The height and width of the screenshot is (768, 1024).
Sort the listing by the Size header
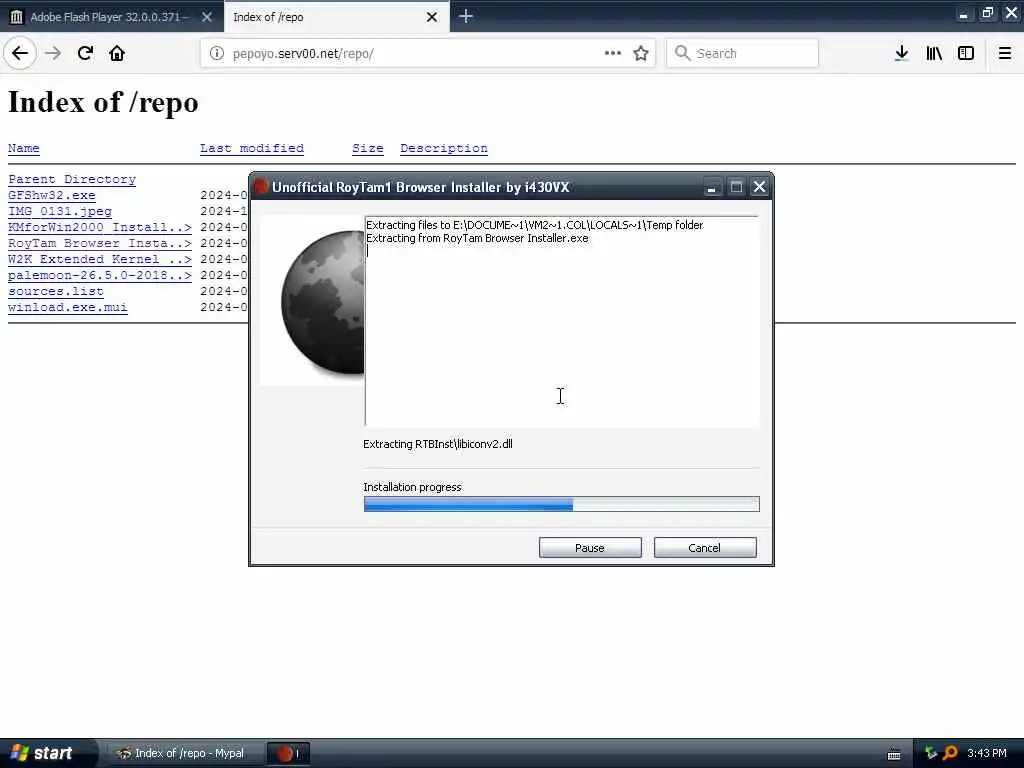coord(368,148)
